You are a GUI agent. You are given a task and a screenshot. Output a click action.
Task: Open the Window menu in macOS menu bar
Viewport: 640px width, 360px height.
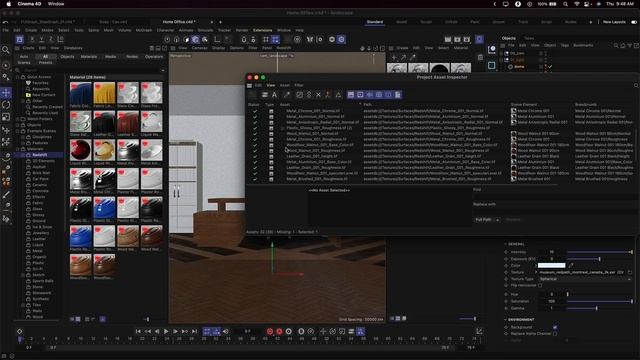click(56, 4)
